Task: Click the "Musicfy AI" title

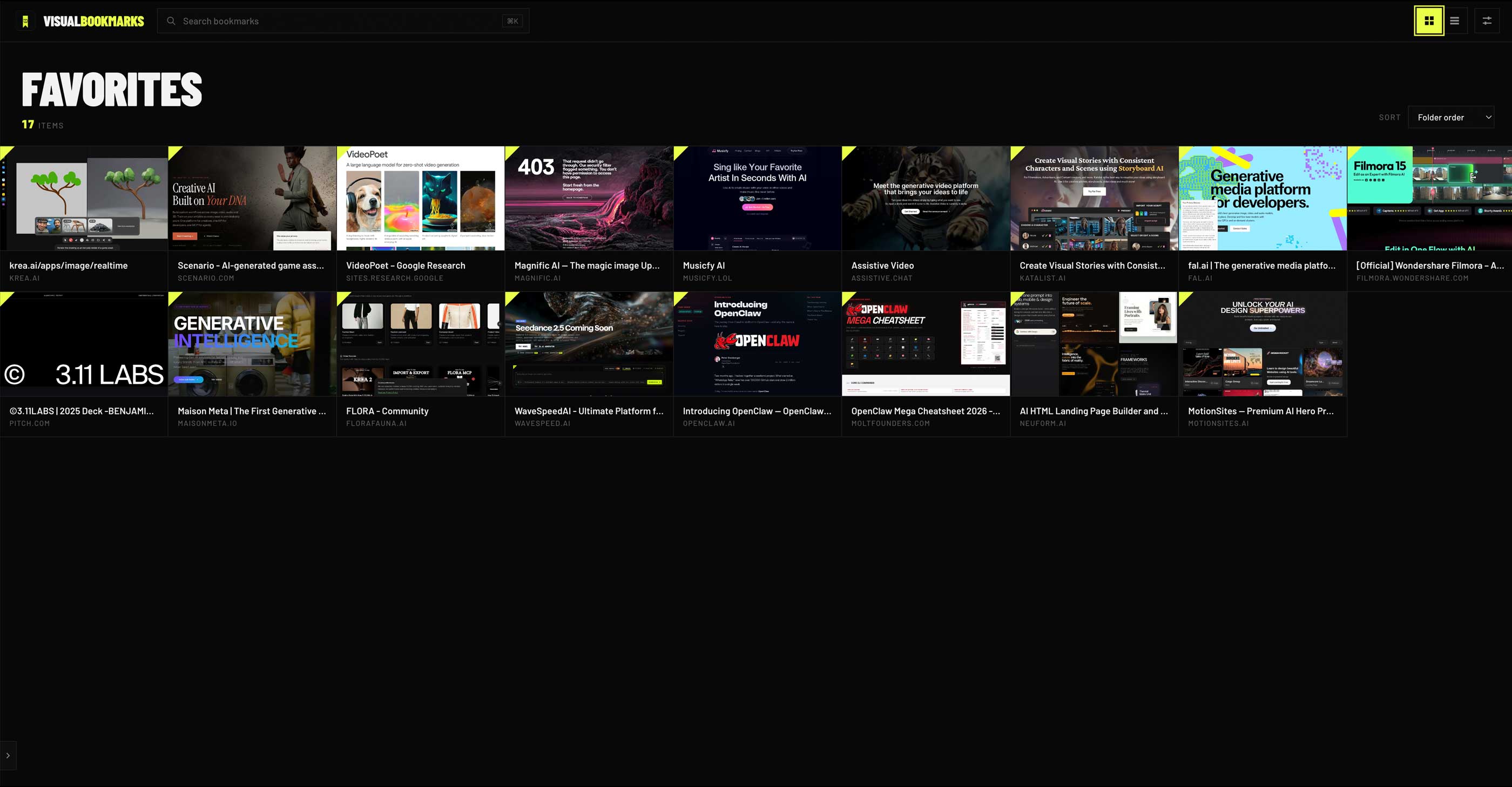Action: click(704, 265)
